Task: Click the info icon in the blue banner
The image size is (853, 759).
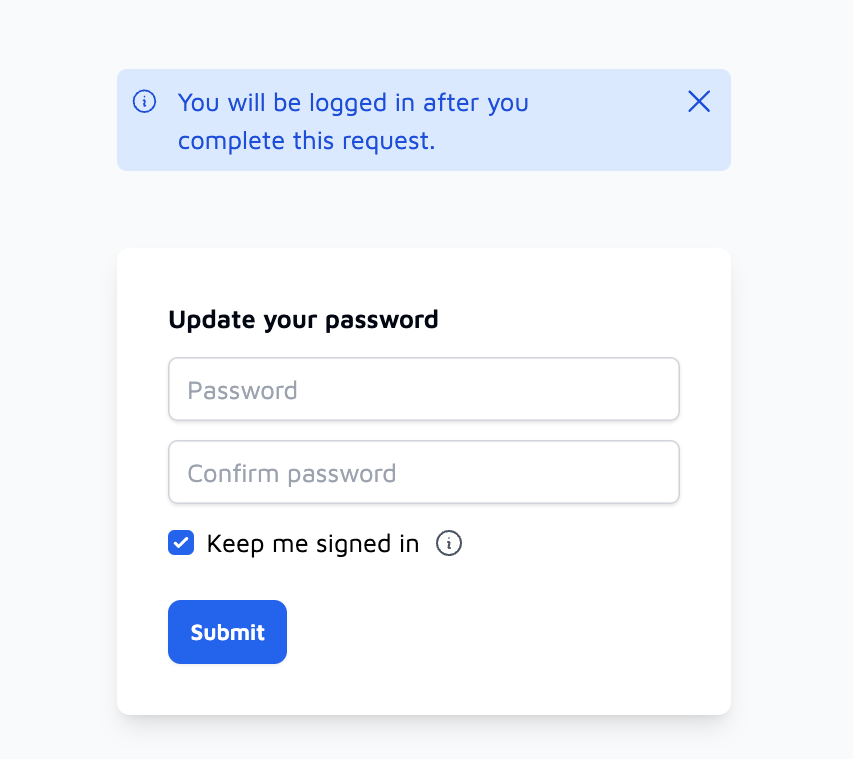Action: point(144,102)
